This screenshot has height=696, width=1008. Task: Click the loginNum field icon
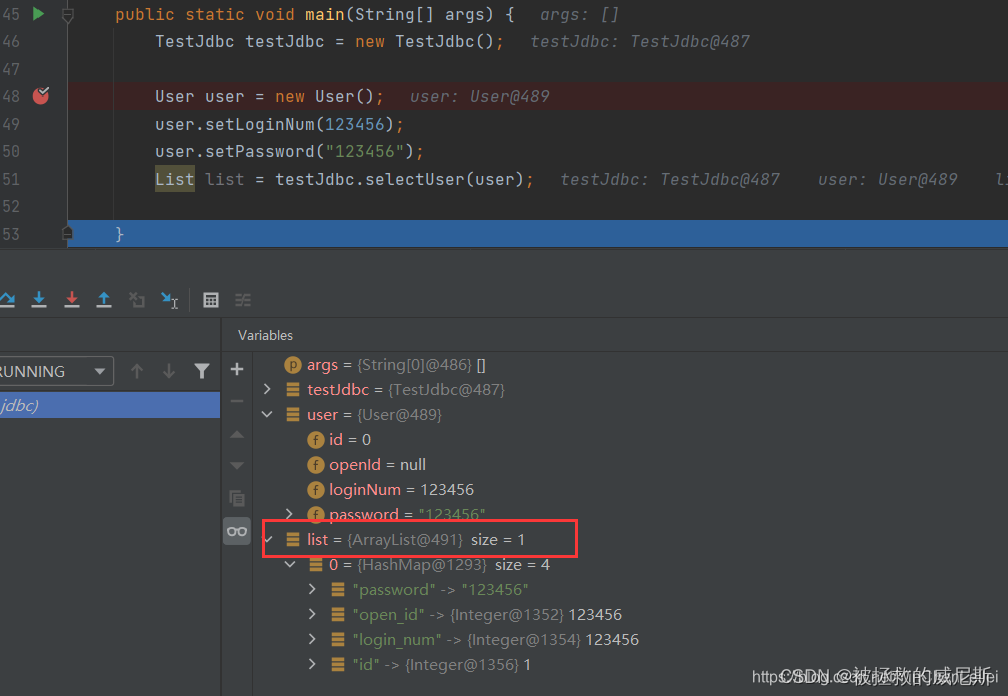click(x=316, y=490)
